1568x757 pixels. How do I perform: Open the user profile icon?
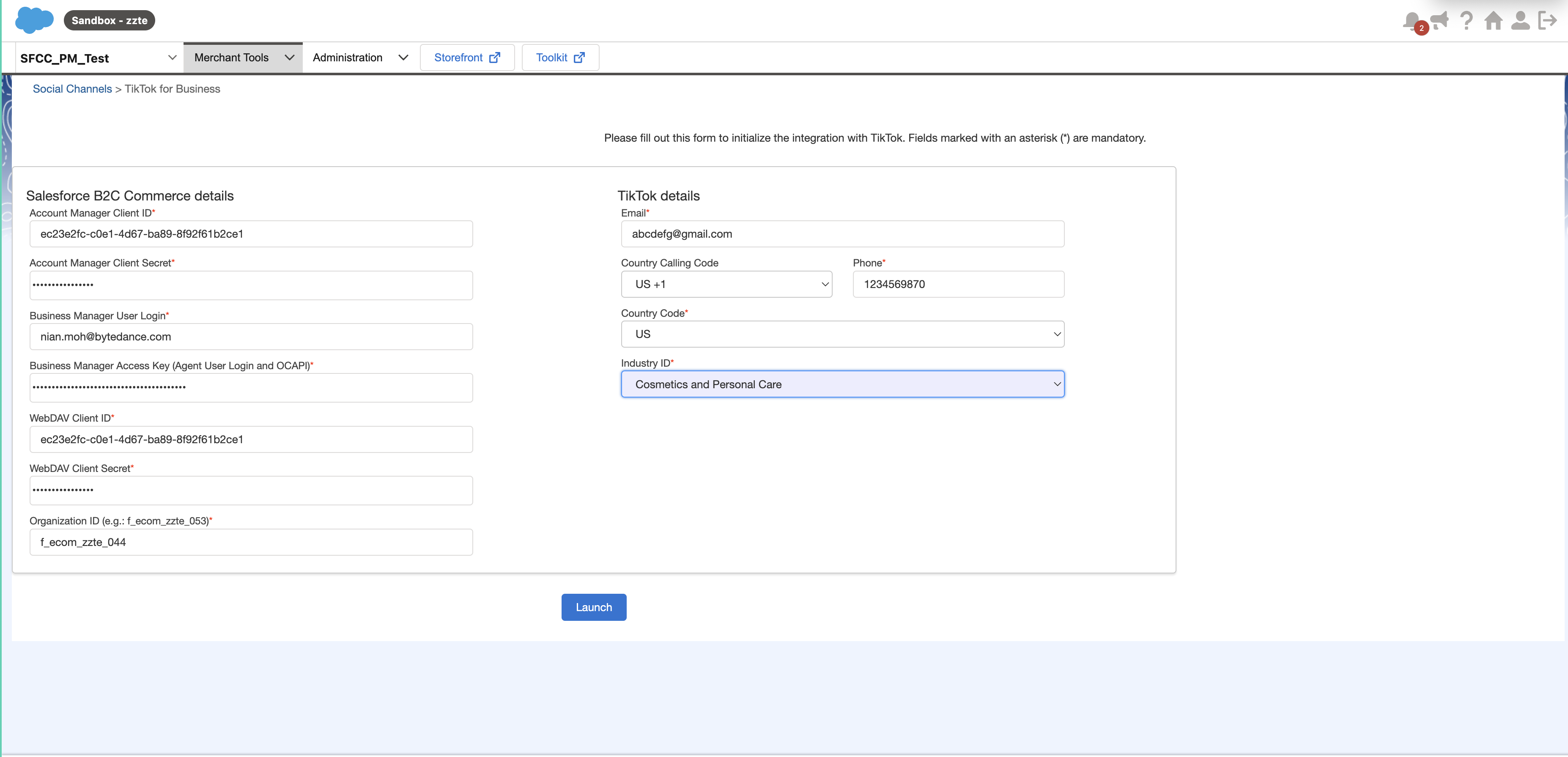1520,20
